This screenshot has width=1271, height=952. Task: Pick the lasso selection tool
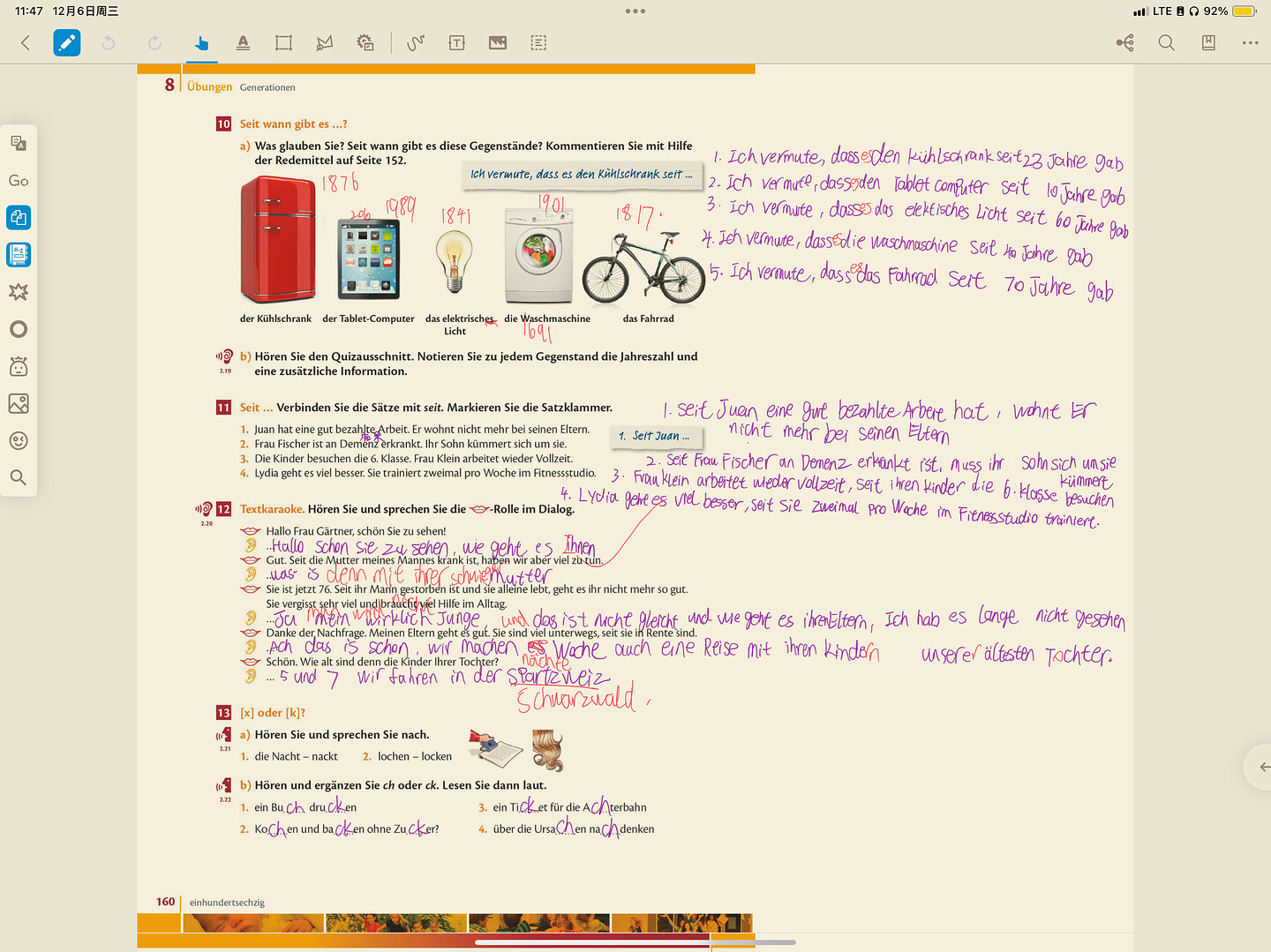(325, 42)
